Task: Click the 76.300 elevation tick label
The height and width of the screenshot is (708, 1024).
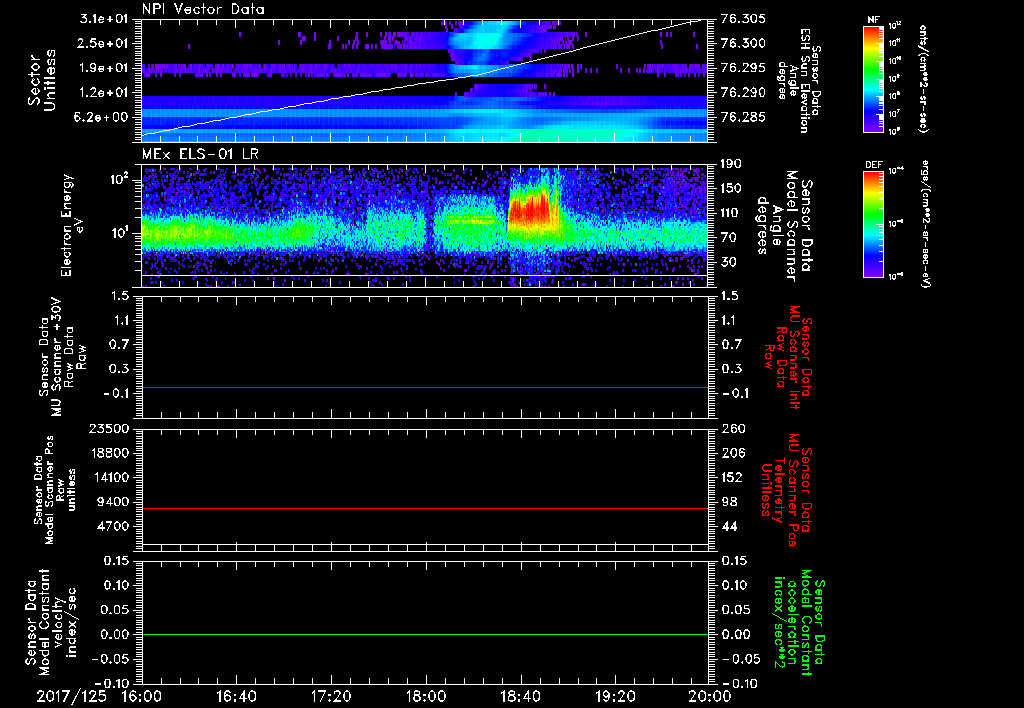Action: point(743,44)
